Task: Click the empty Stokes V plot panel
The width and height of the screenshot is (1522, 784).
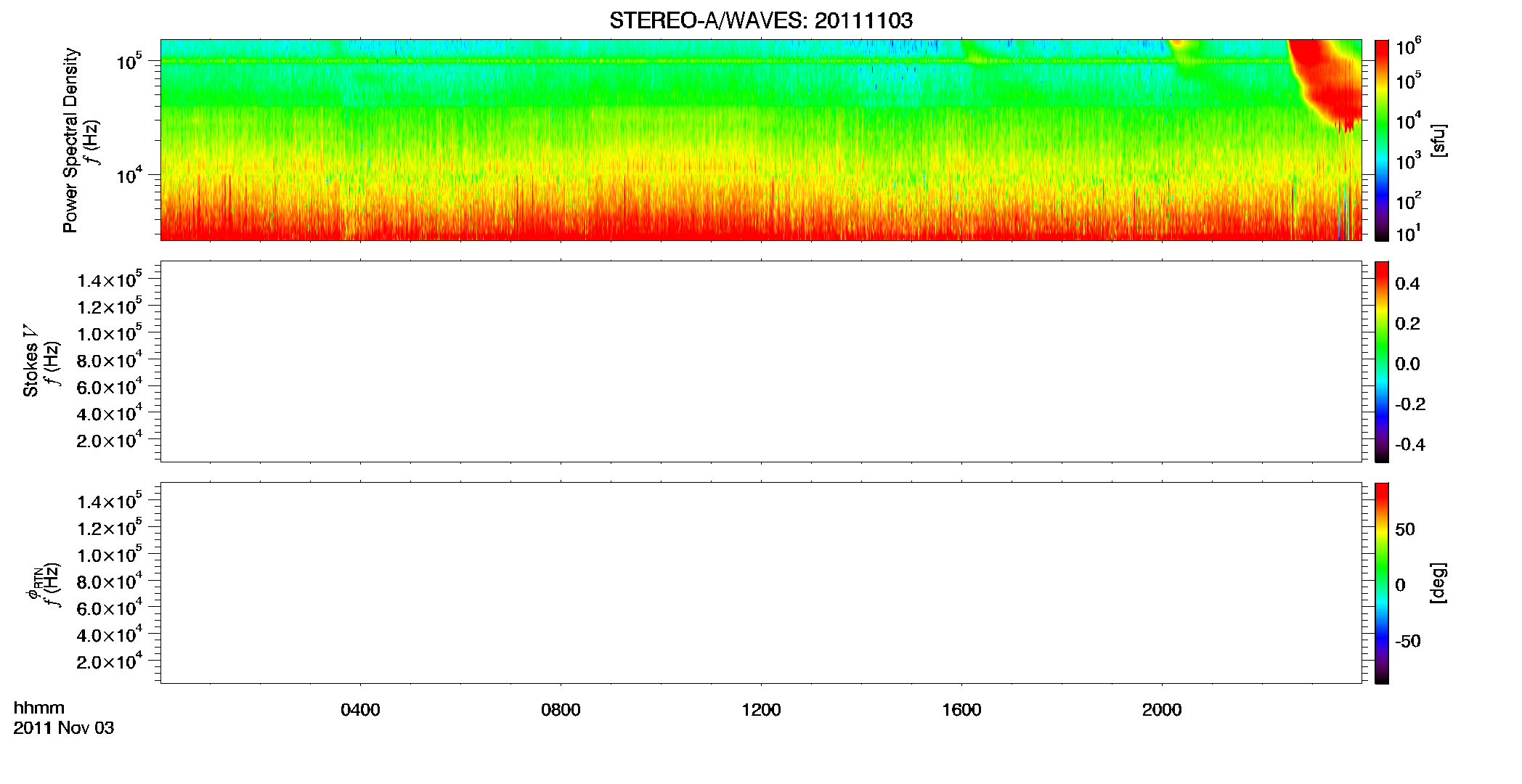Action: pos(761,362)
